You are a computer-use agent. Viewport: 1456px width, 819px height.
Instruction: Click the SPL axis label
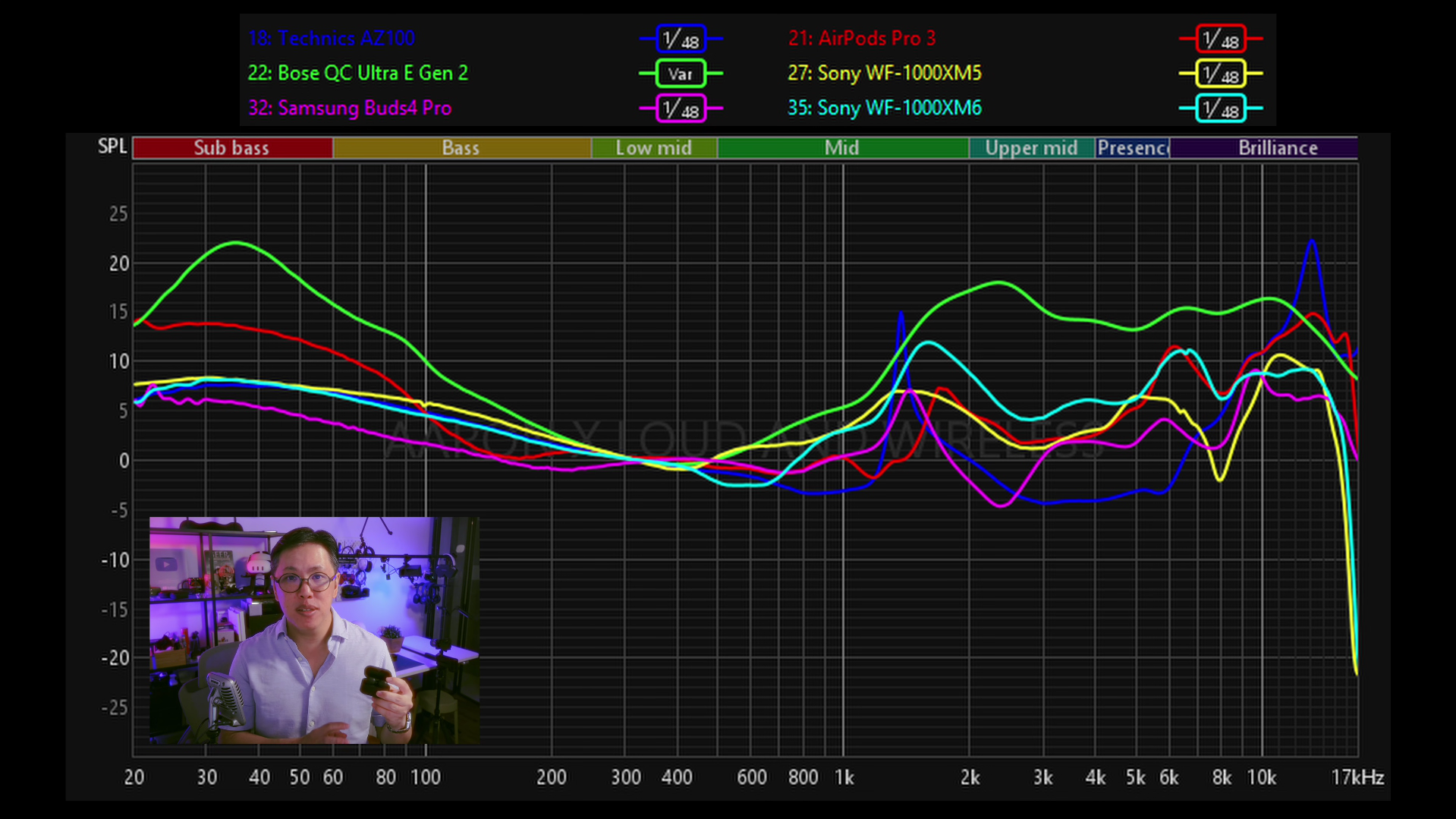click(112, 146)
